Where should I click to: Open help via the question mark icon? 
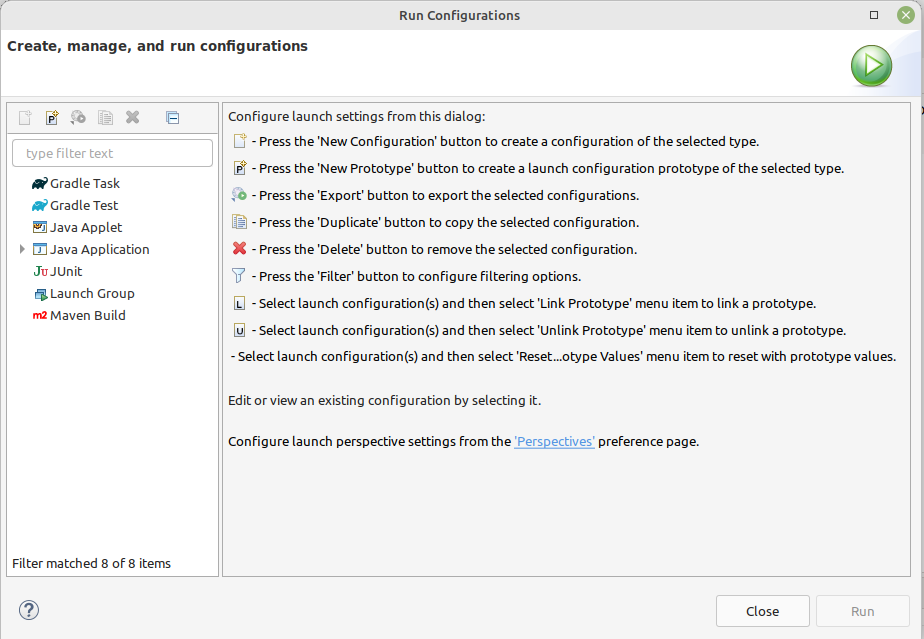pos(29,610)
